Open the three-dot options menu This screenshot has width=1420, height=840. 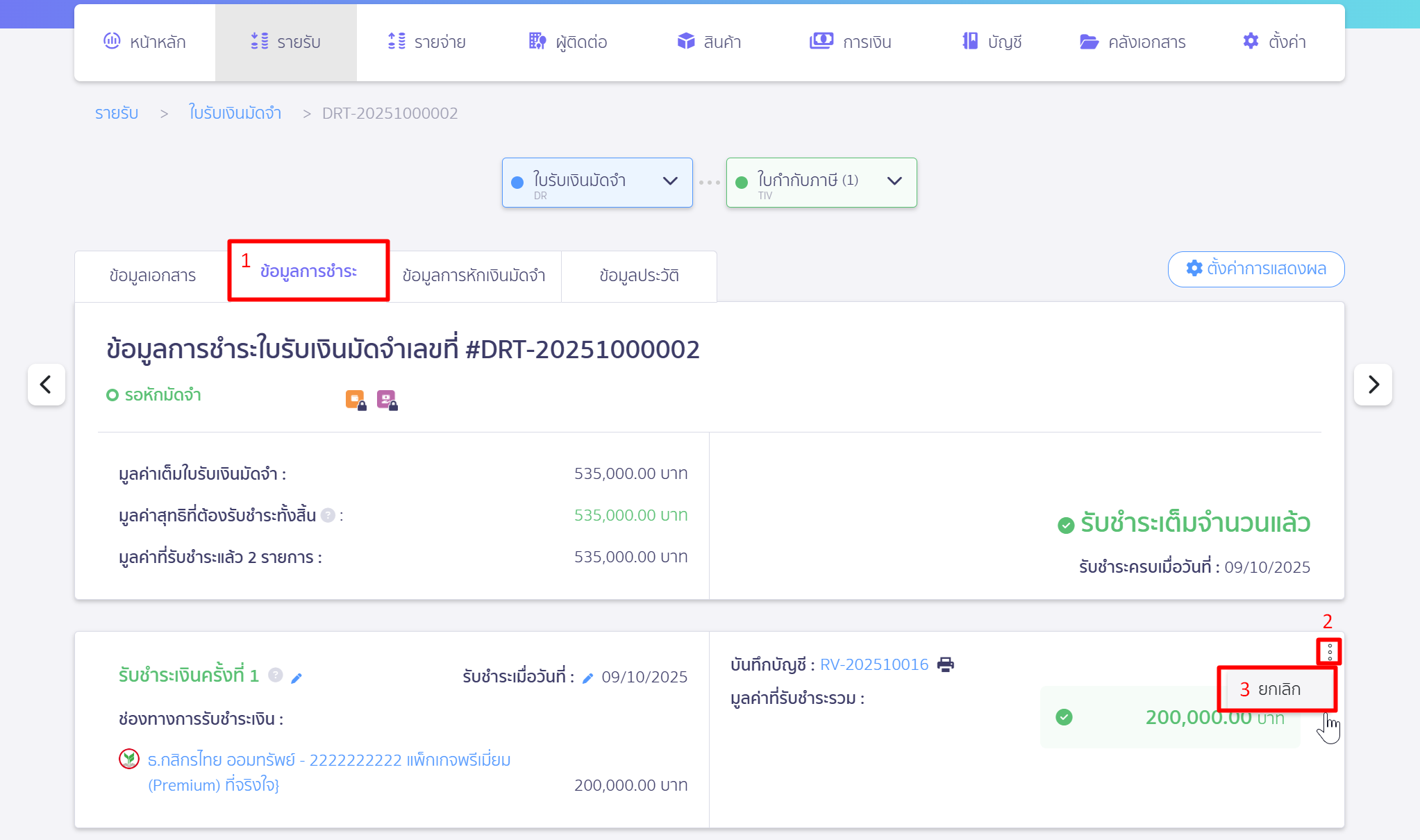(1329, 650)
